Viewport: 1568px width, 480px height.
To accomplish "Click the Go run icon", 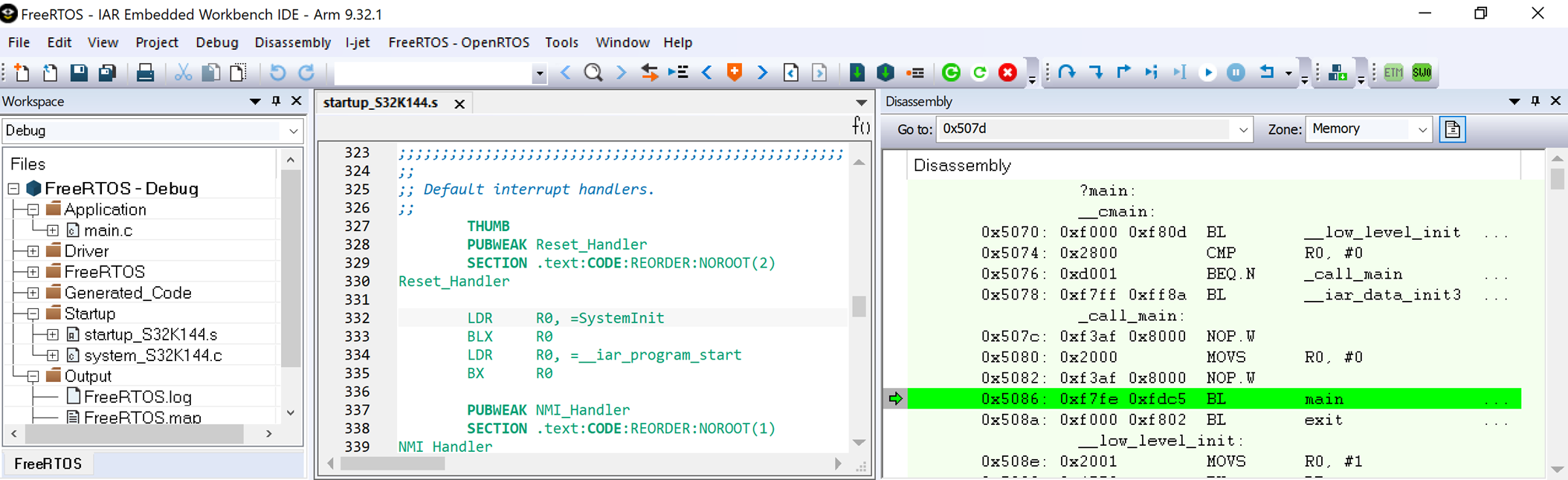I will pyautogui.click(x=1208, y=72).
